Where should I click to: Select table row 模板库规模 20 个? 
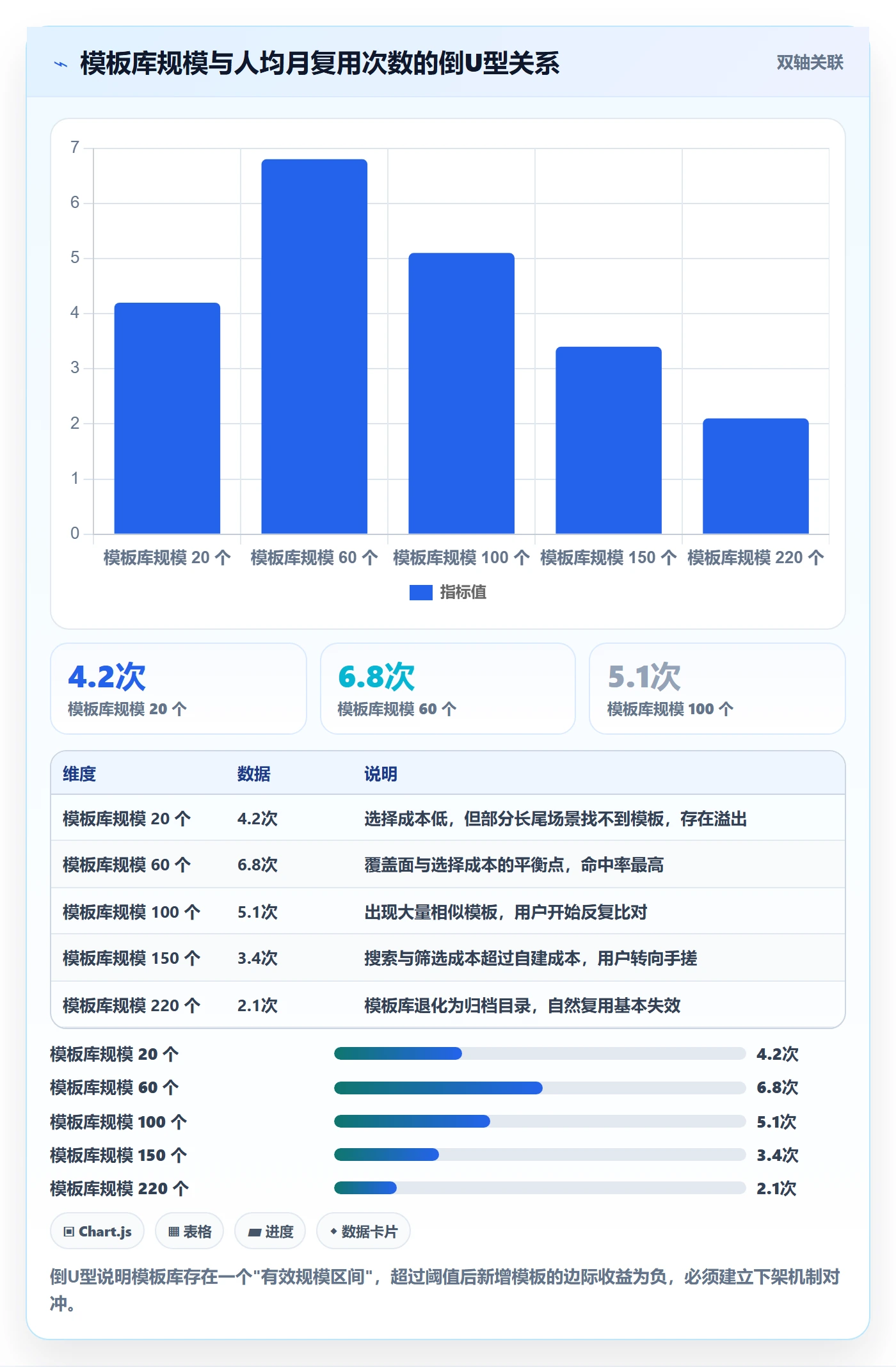tap(448, 819)
